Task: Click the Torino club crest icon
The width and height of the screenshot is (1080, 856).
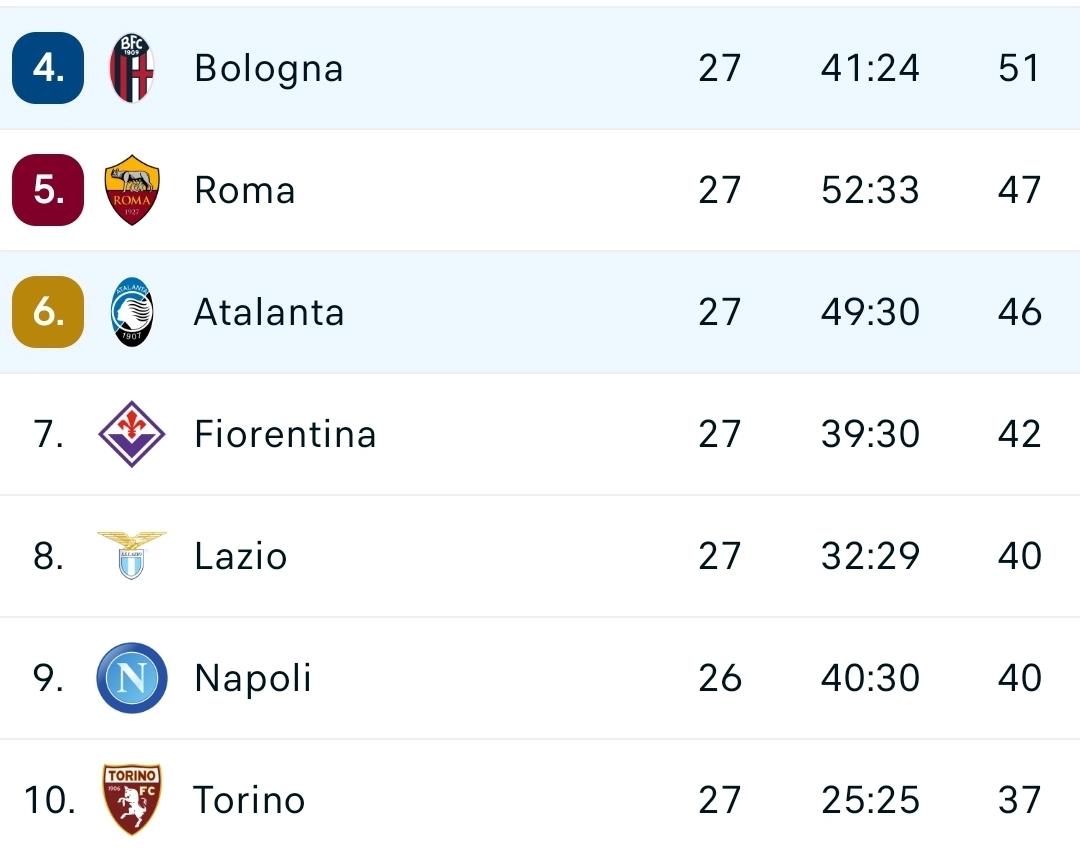Action: coord(132,799)
